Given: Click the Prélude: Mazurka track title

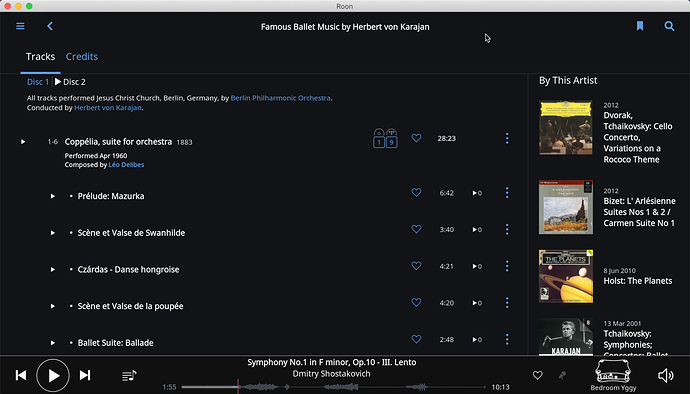Looking at the screenshot, I should (x=111, y=196).
